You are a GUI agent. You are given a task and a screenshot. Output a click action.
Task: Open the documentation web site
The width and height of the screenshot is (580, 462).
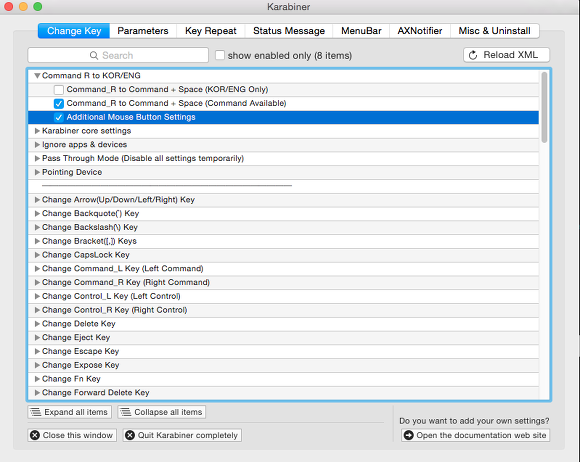tap(476, 435)
